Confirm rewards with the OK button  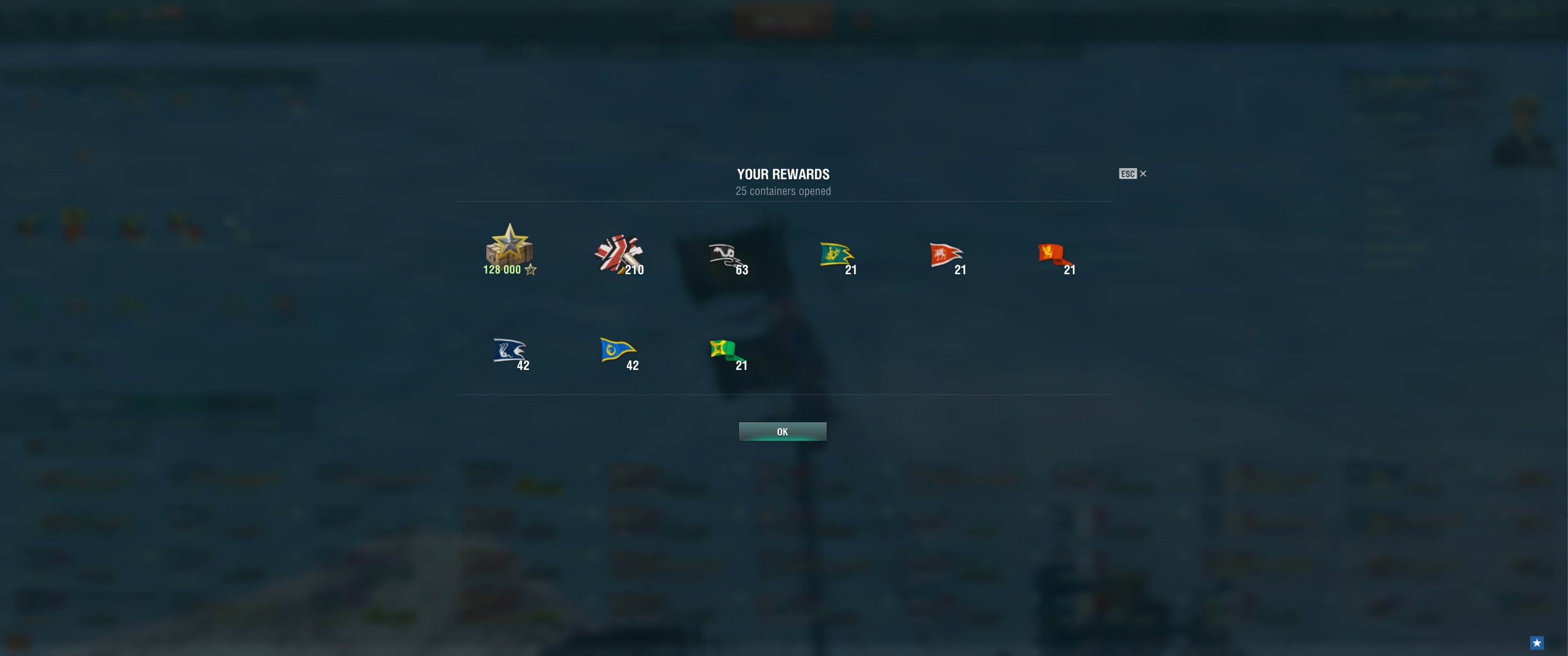pyautogui.click(x=782, y=431)
